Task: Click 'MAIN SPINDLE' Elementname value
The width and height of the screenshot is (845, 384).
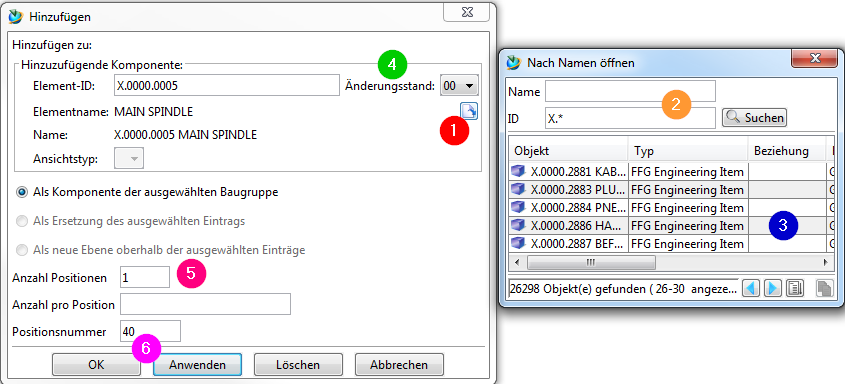Action: (154, 112)
